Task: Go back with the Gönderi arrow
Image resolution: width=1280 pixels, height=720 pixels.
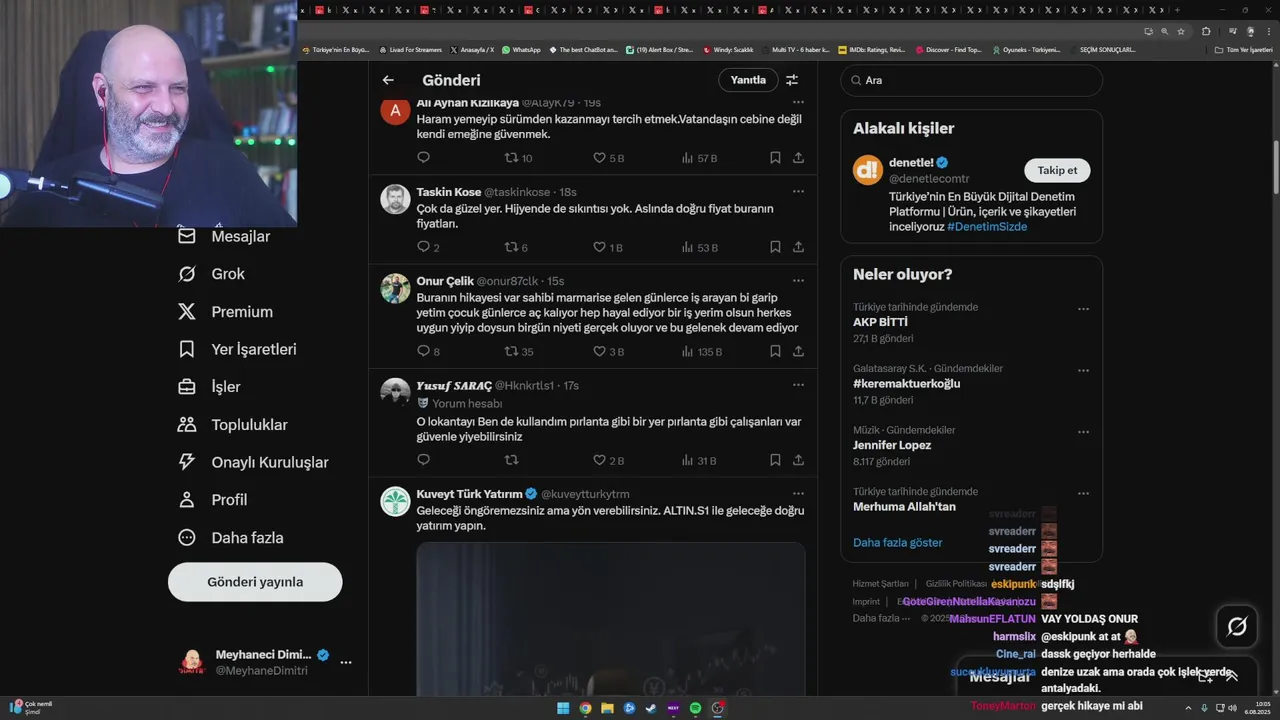Action: click(388, 80)
